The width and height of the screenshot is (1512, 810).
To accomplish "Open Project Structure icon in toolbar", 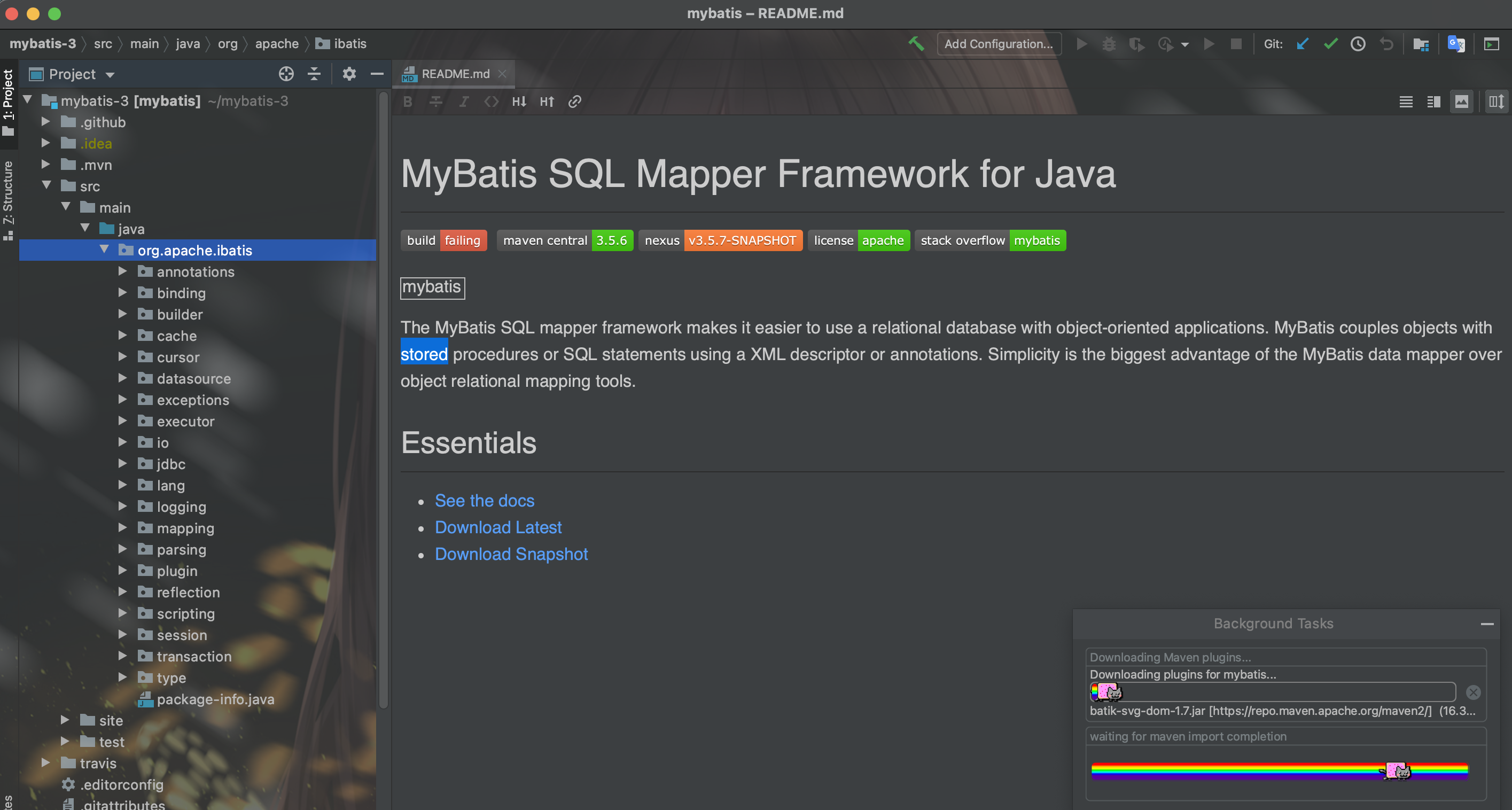I will click(x=1421, y=44).
